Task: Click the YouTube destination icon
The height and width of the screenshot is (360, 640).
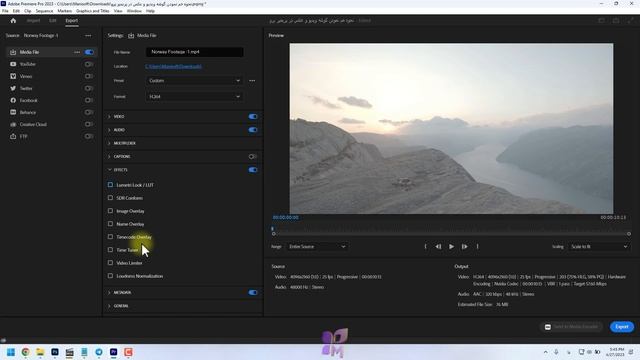Action: coord(13,64)
